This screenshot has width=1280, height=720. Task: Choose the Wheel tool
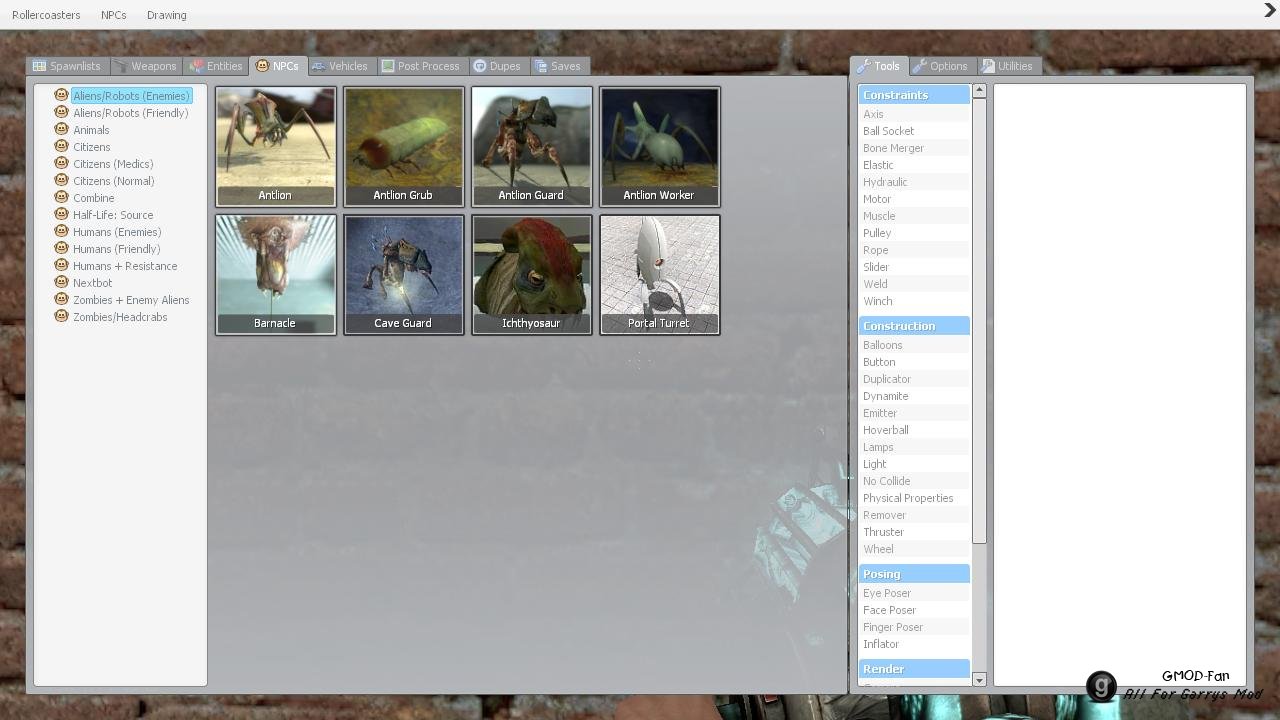[914, 549]
